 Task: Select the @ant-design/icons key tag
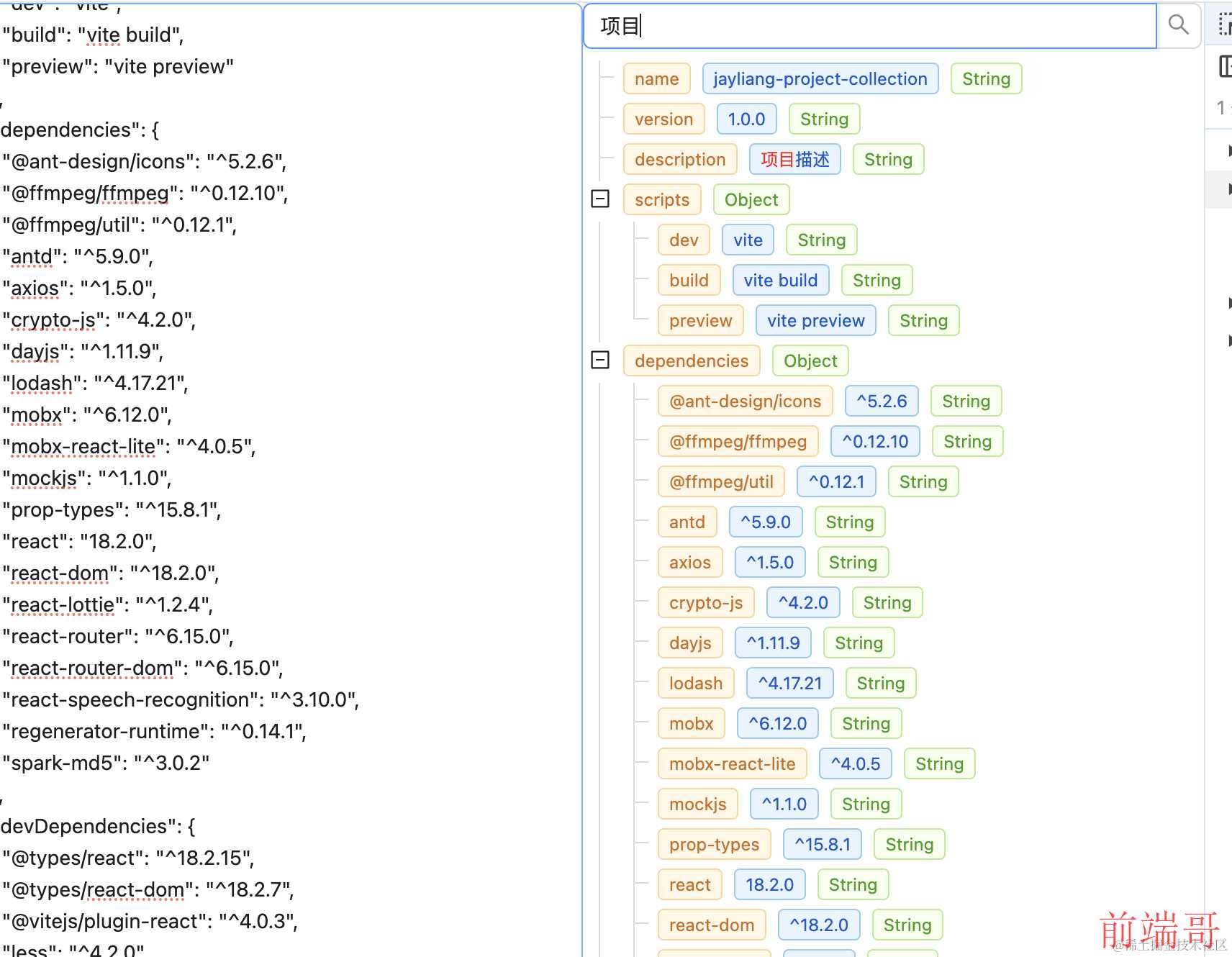click(x=746, y=401)
